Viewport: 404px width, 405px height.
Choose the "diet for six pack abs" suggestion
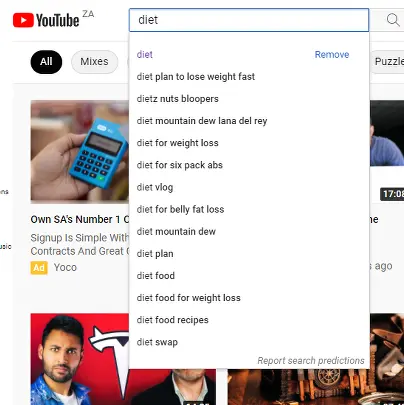point(180,165)
